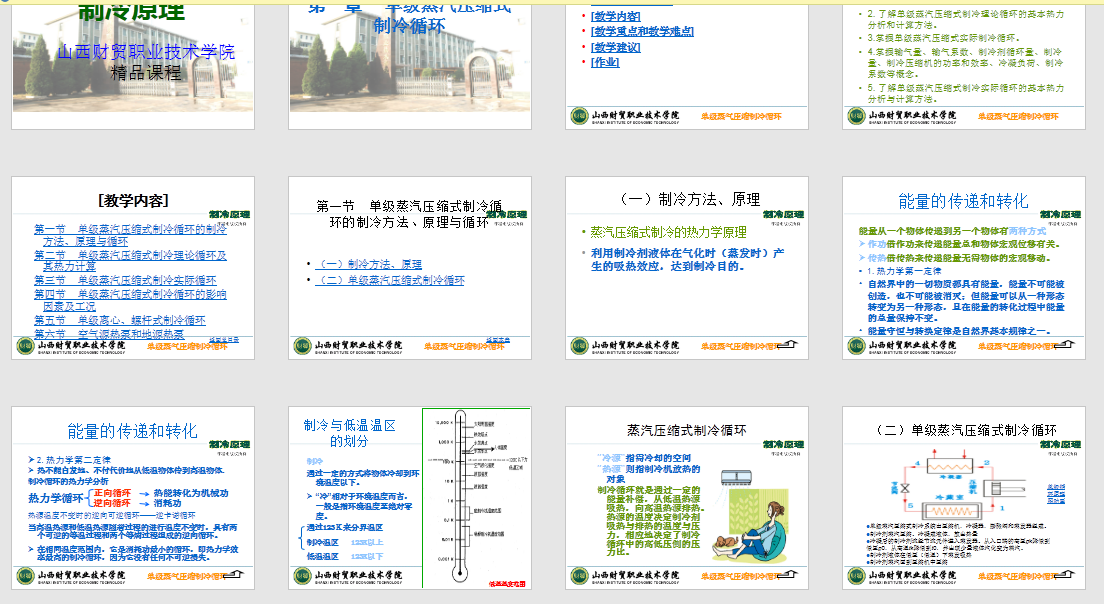Click the return arrow icon on the air conditioner slide
Viewport: 1104px width, 604px height.
pyautogui.click(x=786, y=574)
